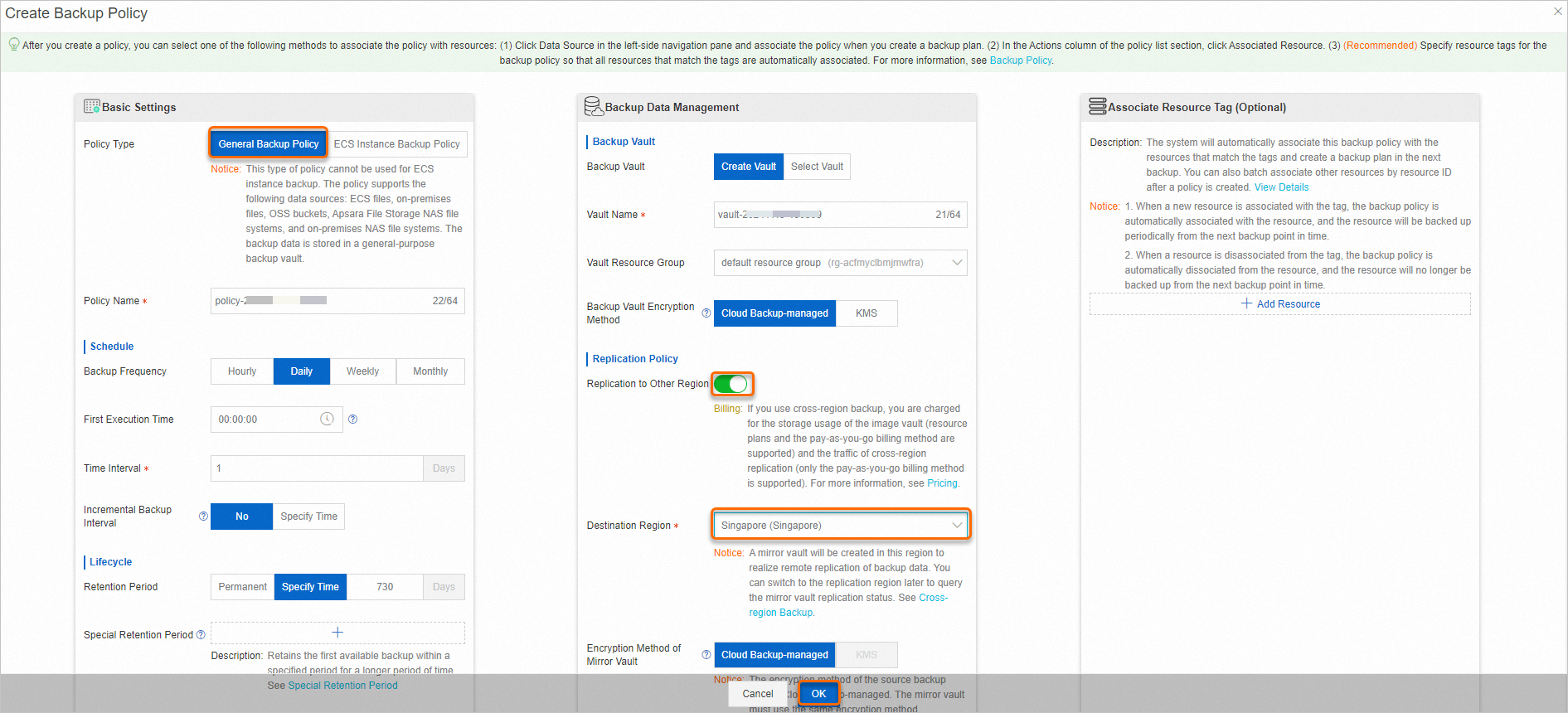This screenshot has height=713, width=1568.
Task: Select ECS Instance Backup Policy type
Action: click(x=396, y=144)
